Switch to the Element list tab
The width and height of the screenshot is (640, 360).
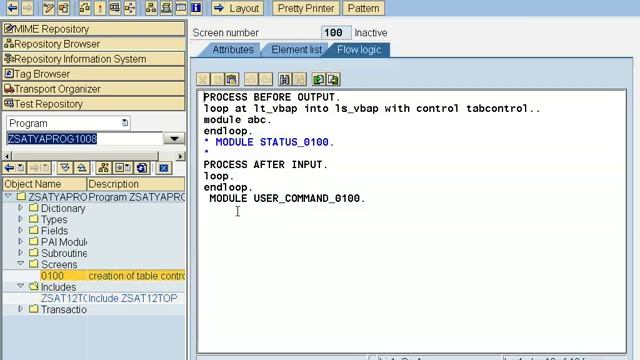coord(296,50)
